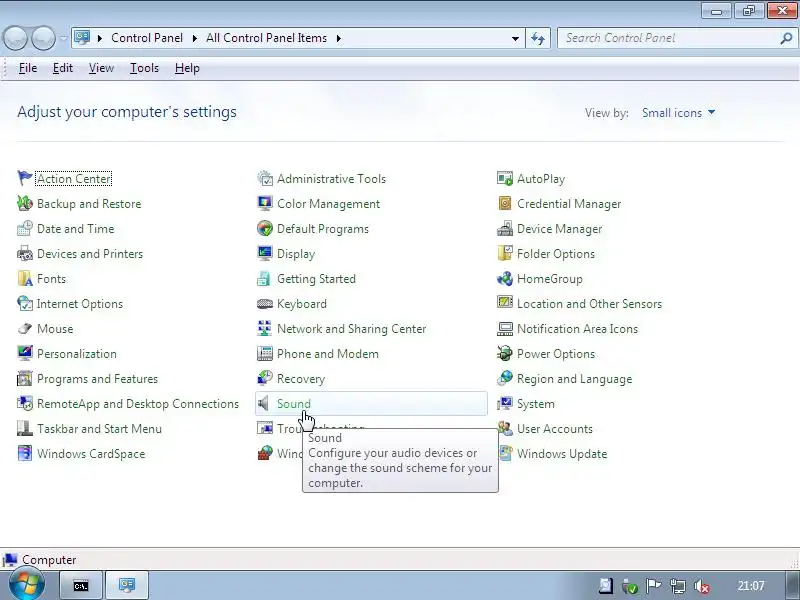
Task: Click the Windows CardSpace icon
Action: coord(24,453)
